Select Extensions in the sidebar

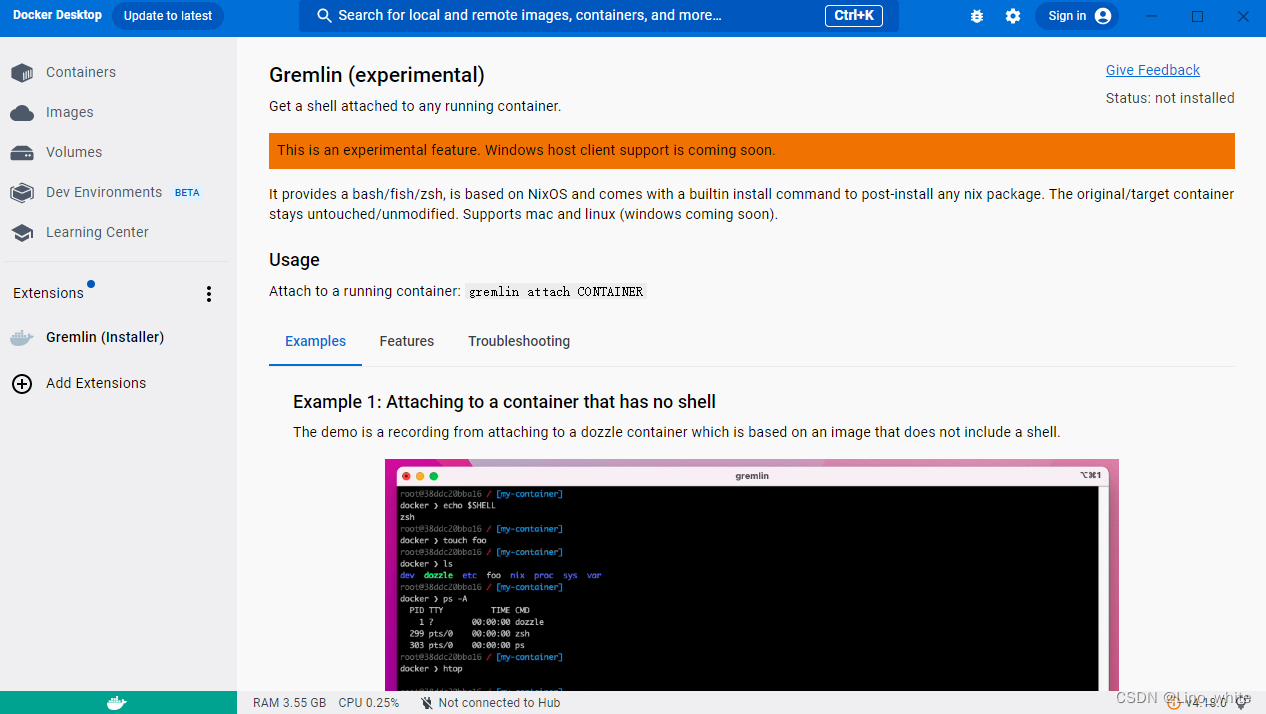48,292
